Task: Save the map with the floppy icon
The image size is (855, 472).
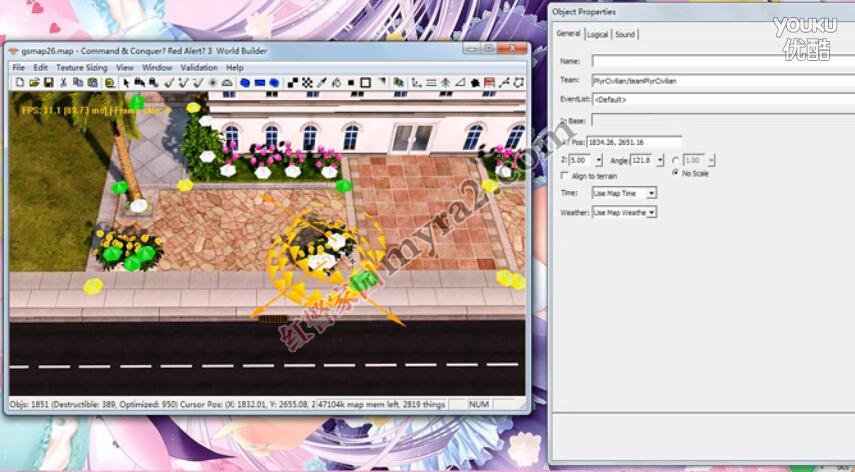Action: 49,82
